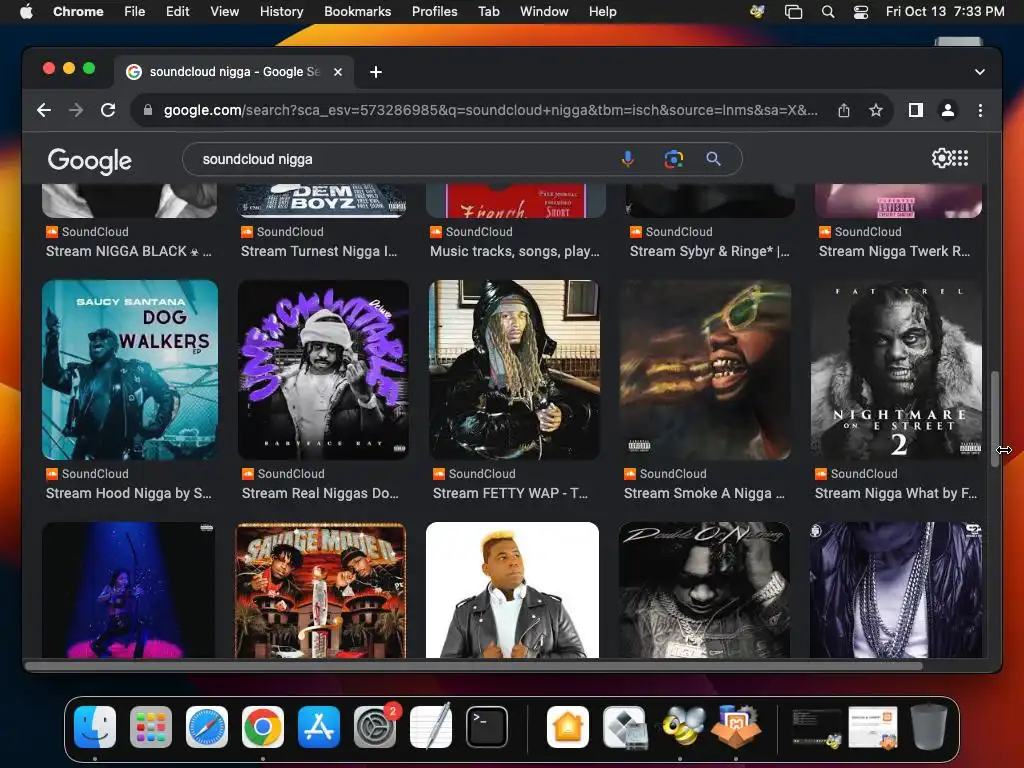Open the Window menu
Image resolution: width=1024 pixels, height=768 pixels.
pos(543,11)
